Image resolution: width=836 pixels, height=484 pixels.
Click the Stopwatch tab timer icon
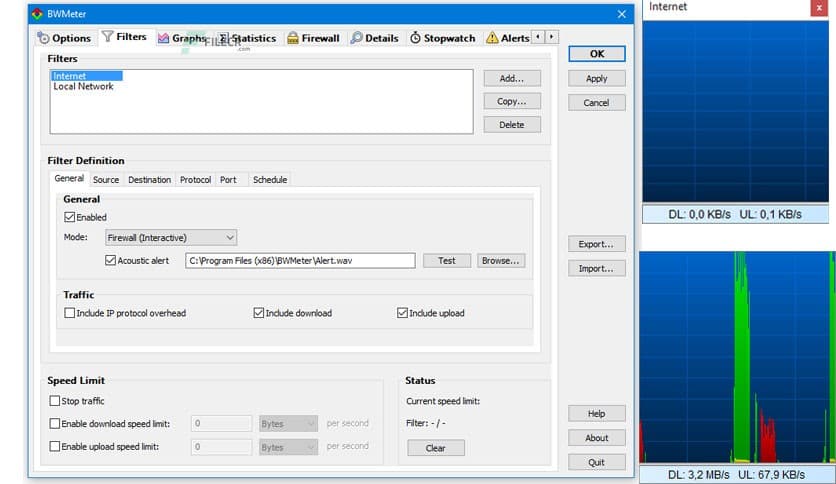[x=415, y=38]
